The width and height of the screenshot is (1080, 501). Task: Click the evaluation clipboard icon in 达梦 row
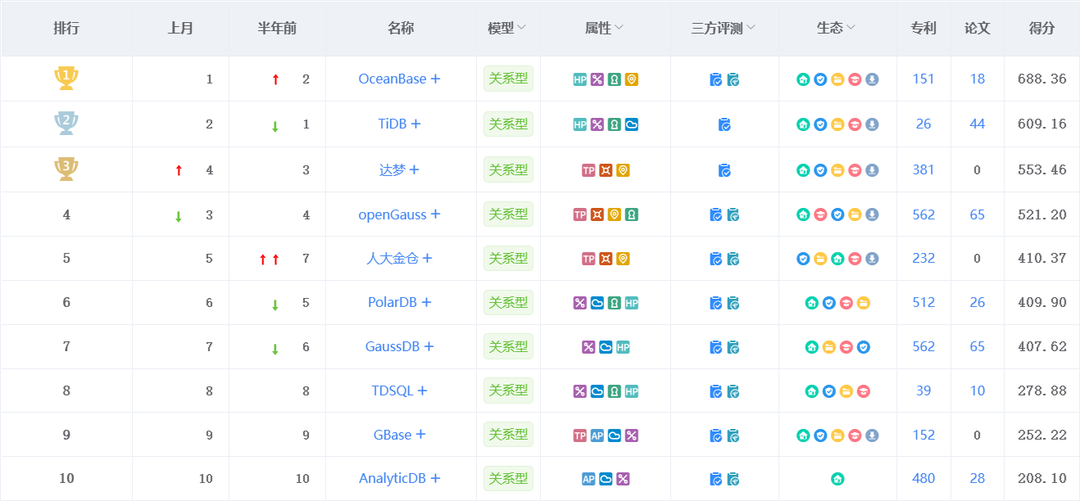pos(724,170)
